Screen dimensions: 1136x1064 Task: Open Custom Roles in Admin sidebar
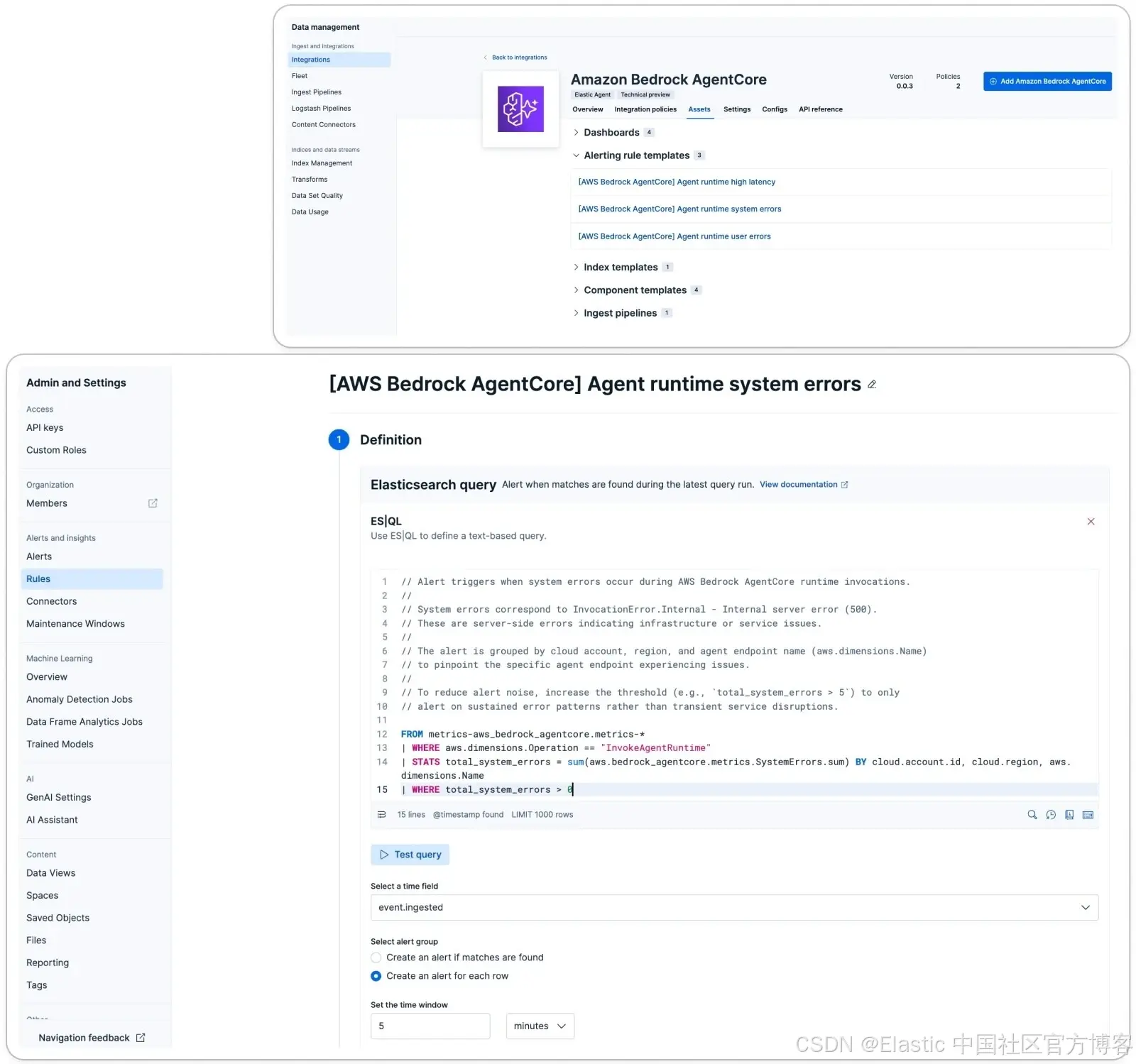[x=56, y=450]
